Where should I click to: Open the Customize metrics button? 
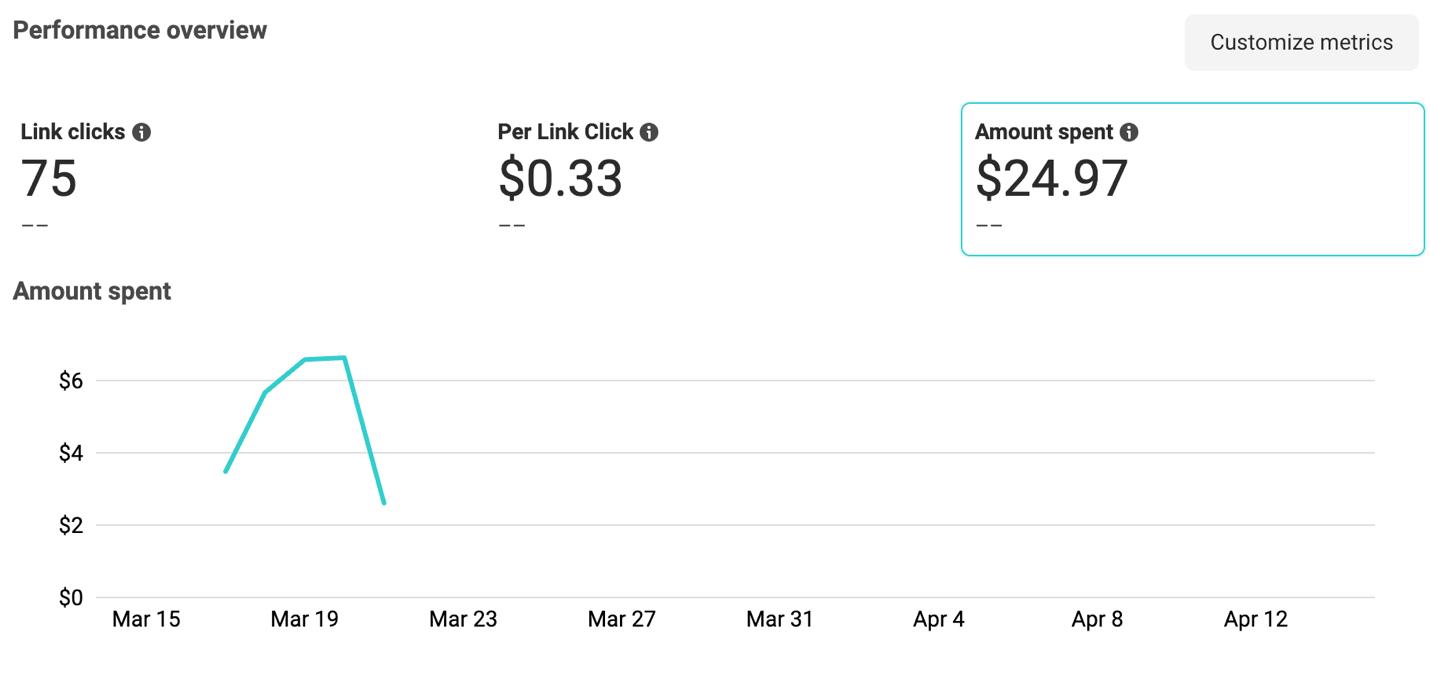click(1301, 42)
